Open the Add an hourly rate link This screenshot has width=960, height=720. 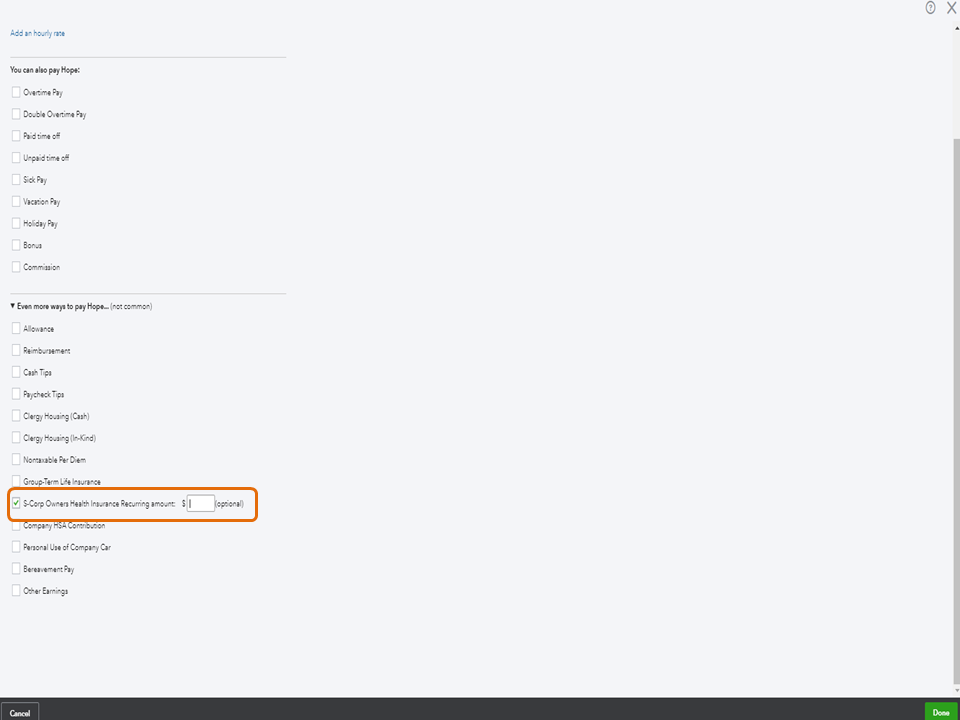tap(37, 34)
